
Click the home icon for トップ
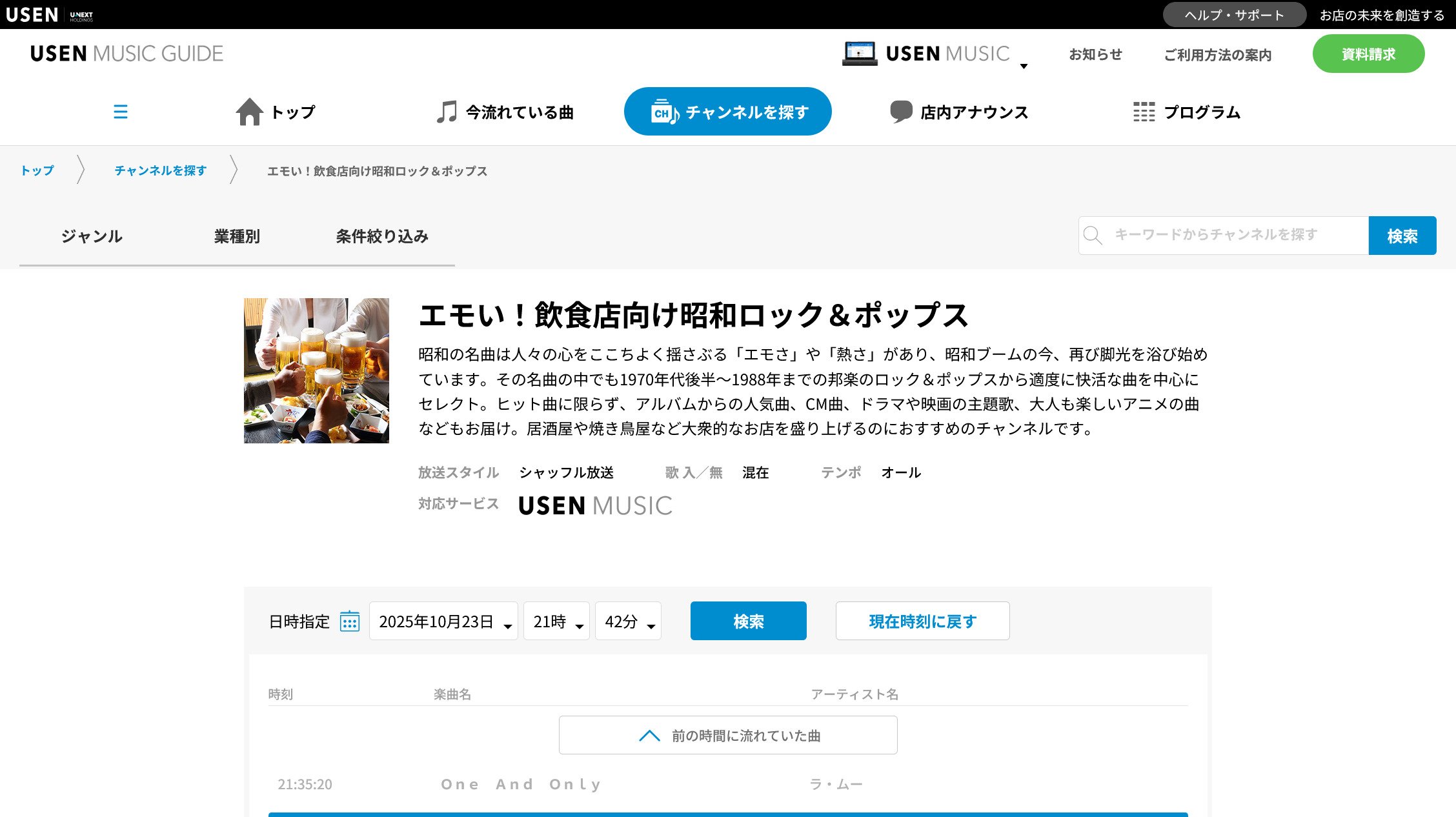[x=249, y=112]
